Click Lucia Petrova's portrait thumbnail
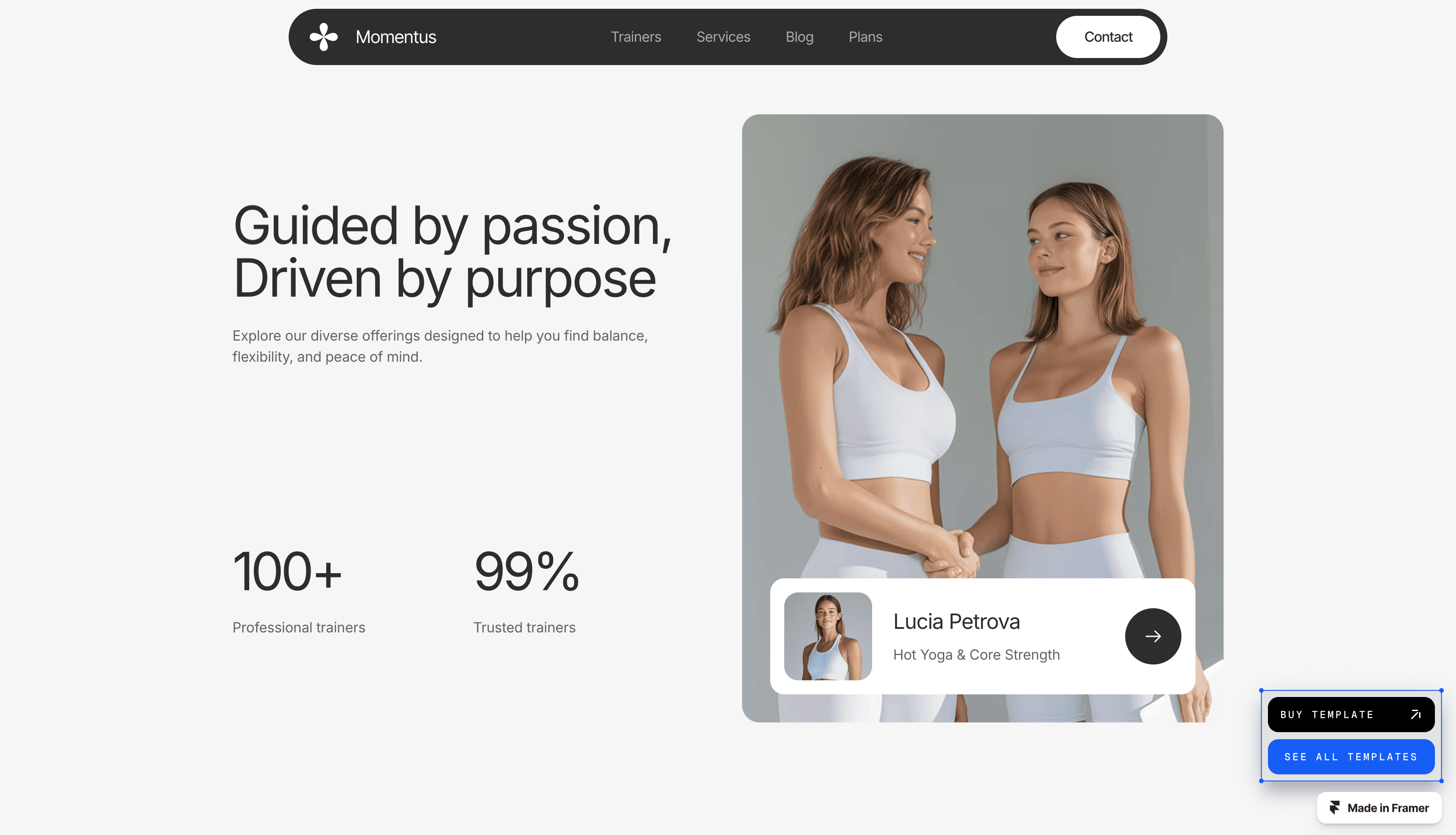The height and width of the screenshot is (835, 1456). click(x=828, y=636)
